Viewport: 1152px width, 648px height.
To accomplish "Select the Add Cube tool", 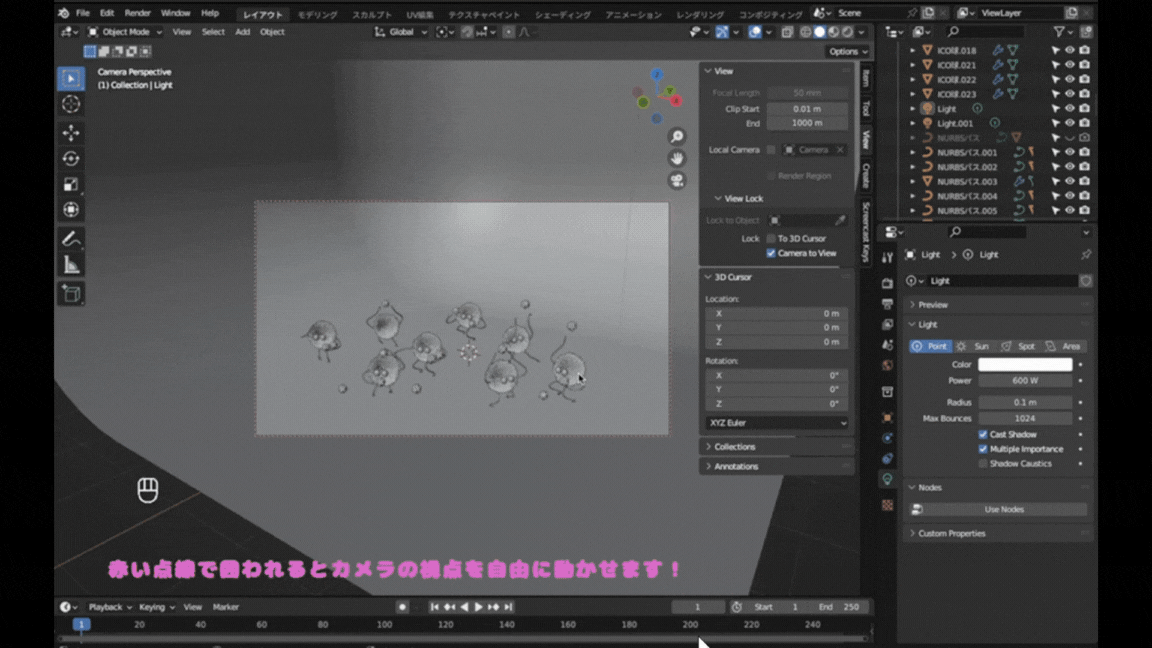I will click(71, 294).
